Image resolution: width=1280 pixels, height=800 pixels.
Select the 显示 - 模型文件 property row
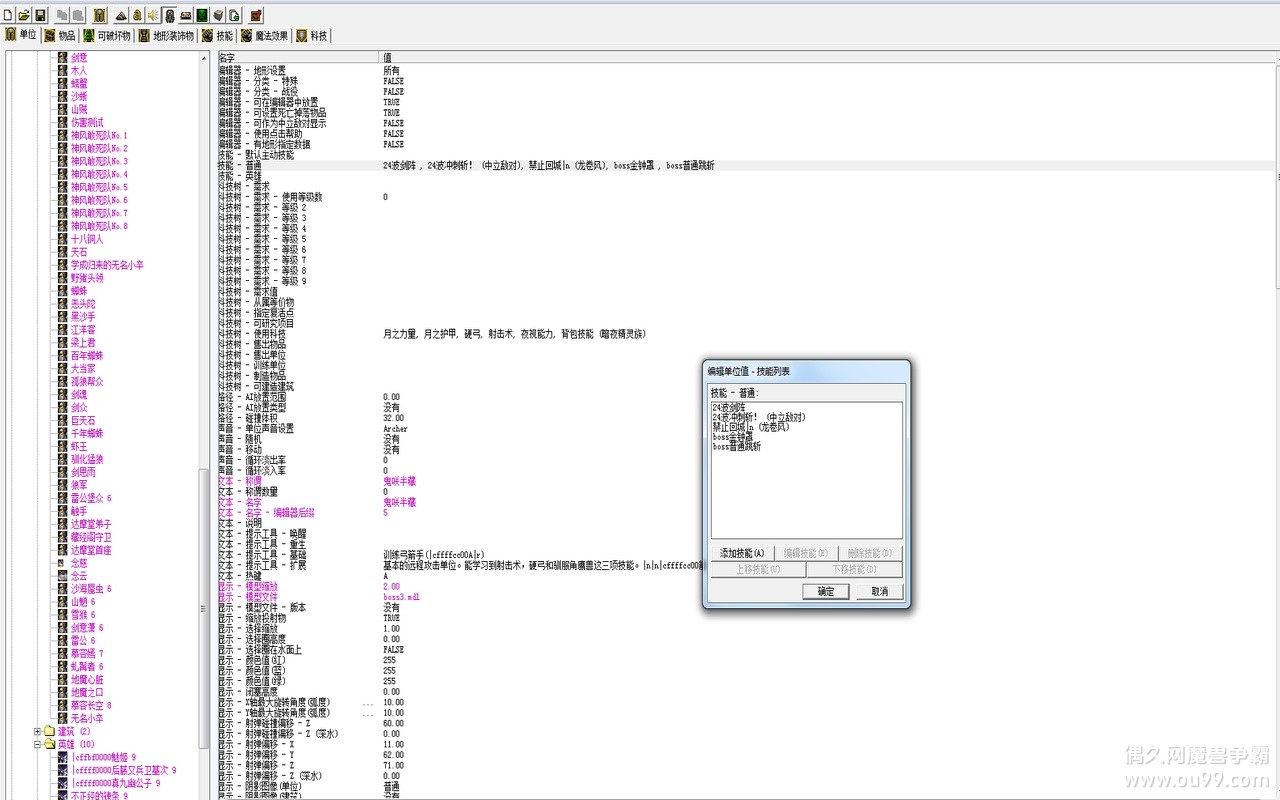[747, 597]
